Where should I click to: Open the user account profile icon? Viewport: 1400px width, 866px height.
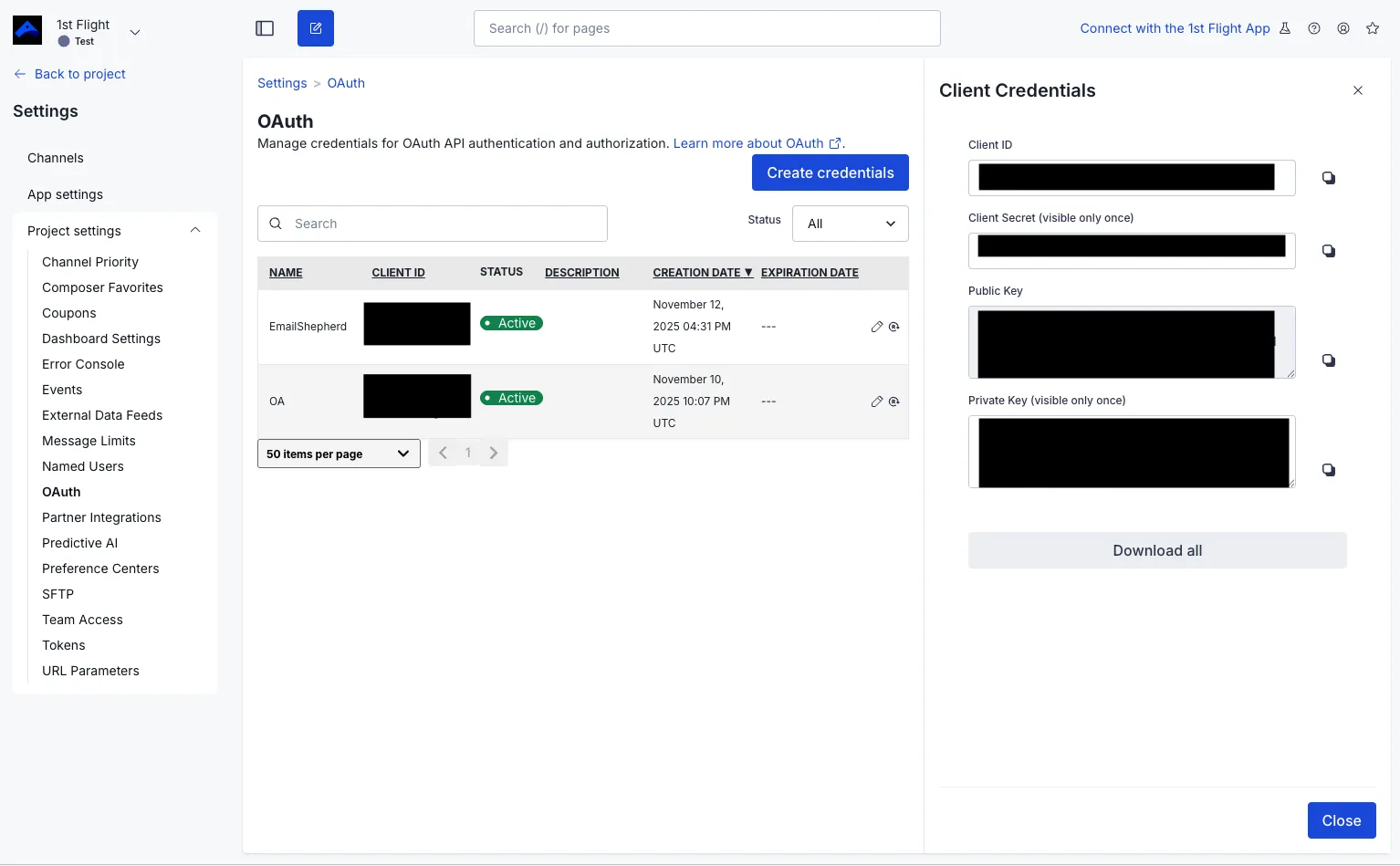[1343, 28]
